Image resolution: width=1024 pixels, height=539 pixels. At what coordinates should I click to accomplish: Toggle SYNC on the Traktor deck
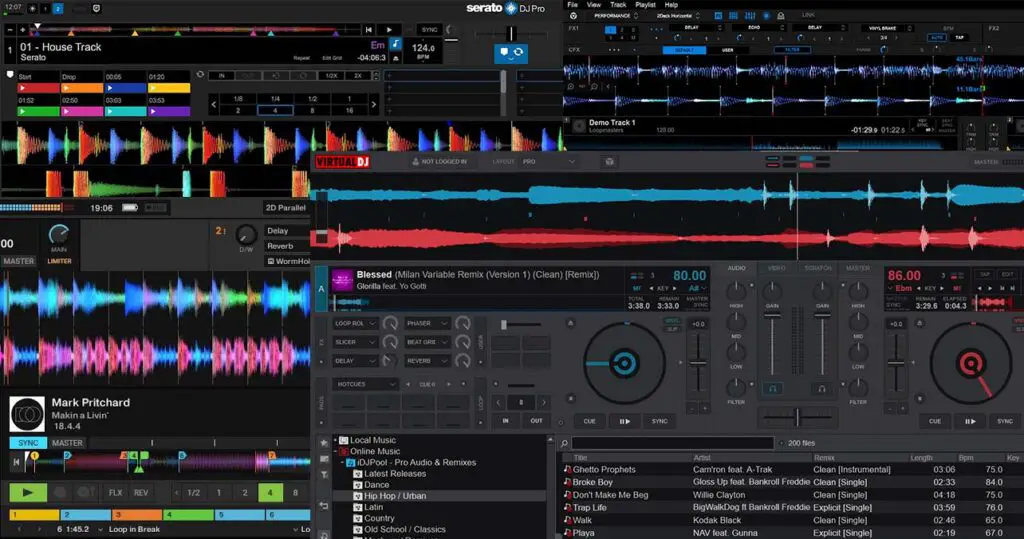click(x=27, y=443)
